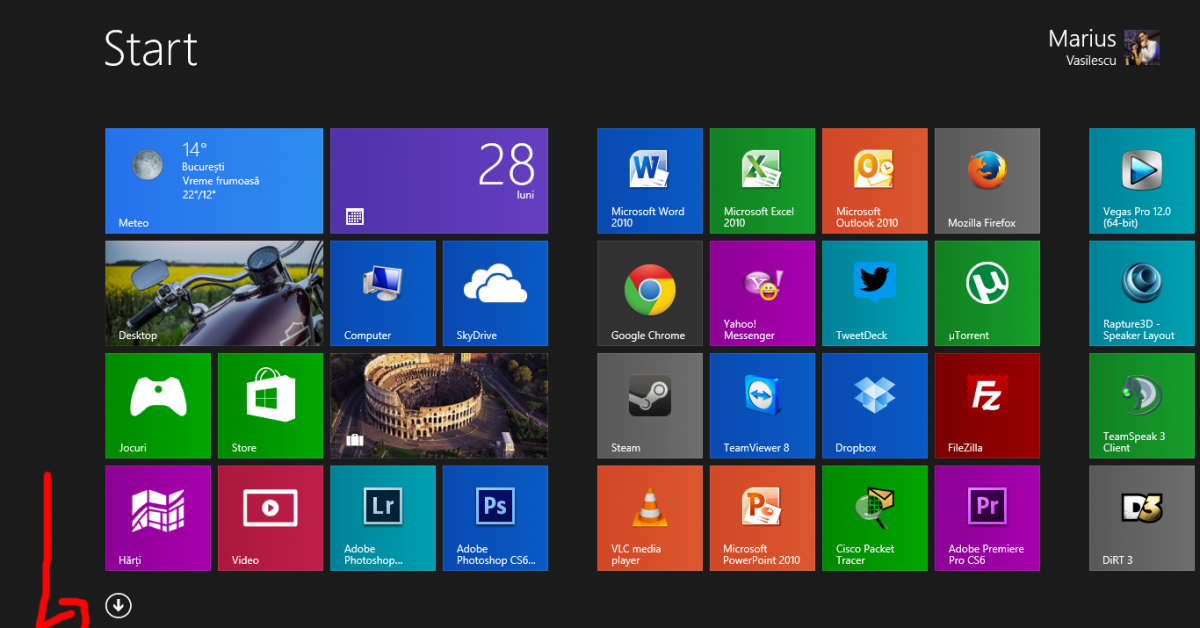Click the user profile picture
This screenshot has height=628, width=1200.
click(x=1142, y=47)
